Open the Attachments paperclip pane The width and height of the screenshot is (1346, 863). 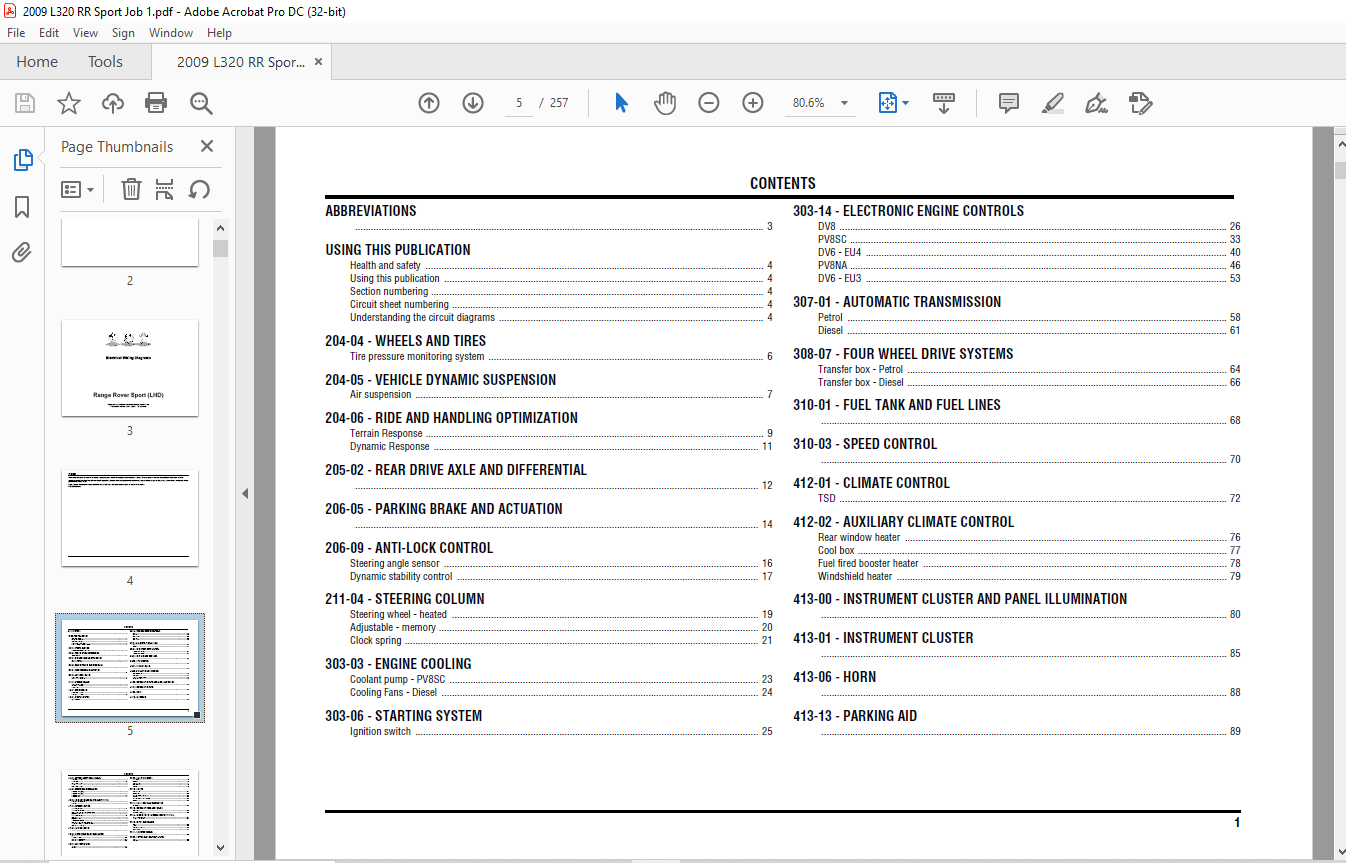(x=22, y=253)
